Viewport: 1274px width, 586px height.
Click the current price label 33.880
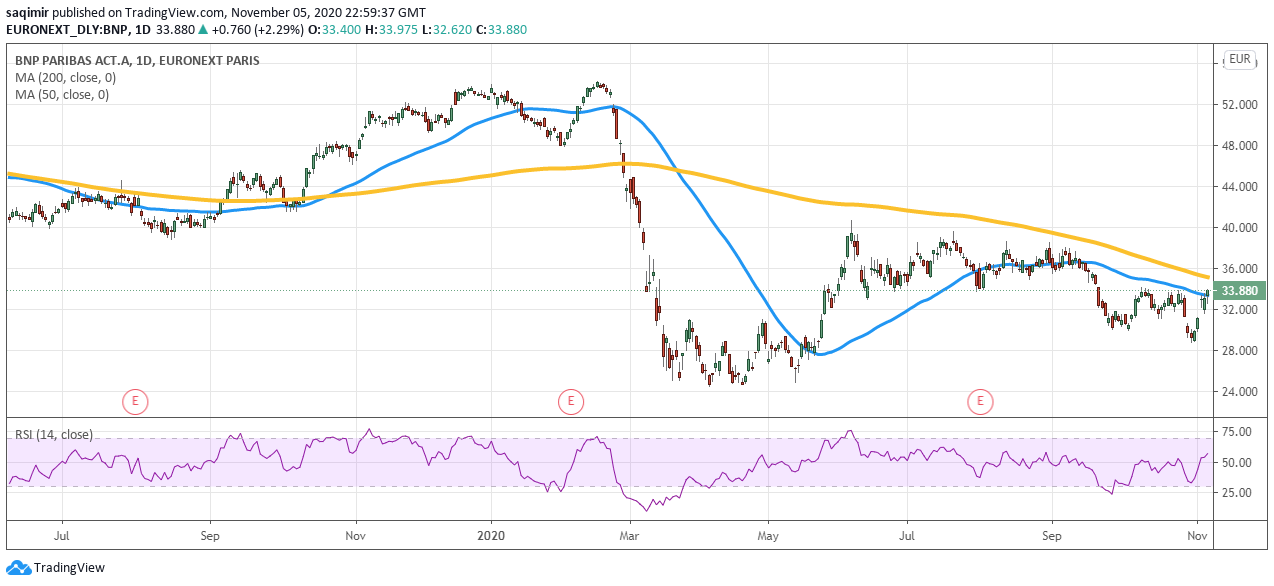pyautogui.click(x=1239, y=292)
